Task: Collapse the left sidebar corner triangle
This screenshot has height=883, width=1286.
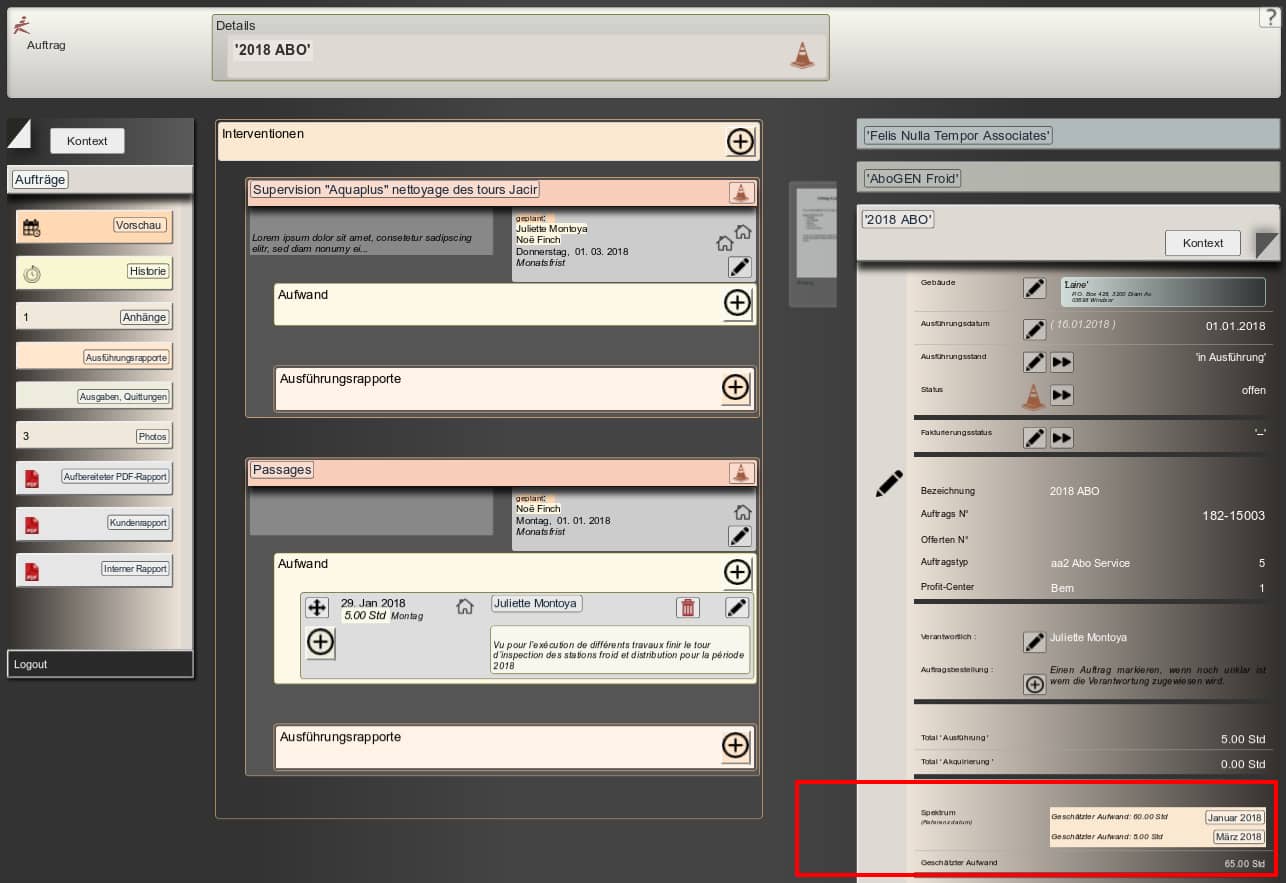Action: [19, 132]
